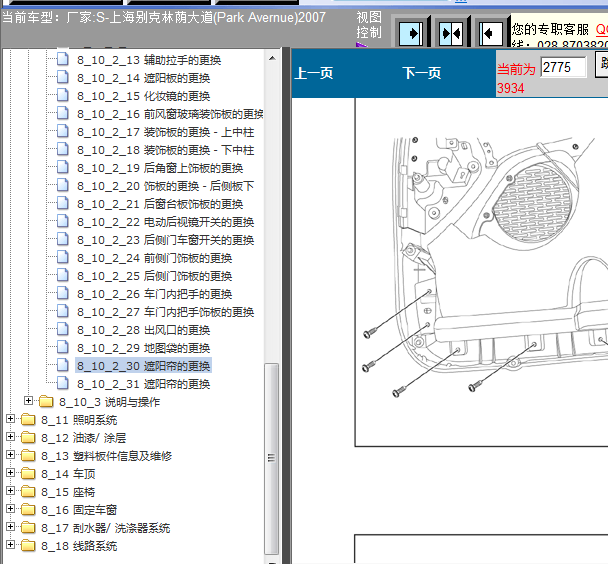Screen dimensions: 608x564
Task: Click the center-split view control icon
Action: (451, 33)
